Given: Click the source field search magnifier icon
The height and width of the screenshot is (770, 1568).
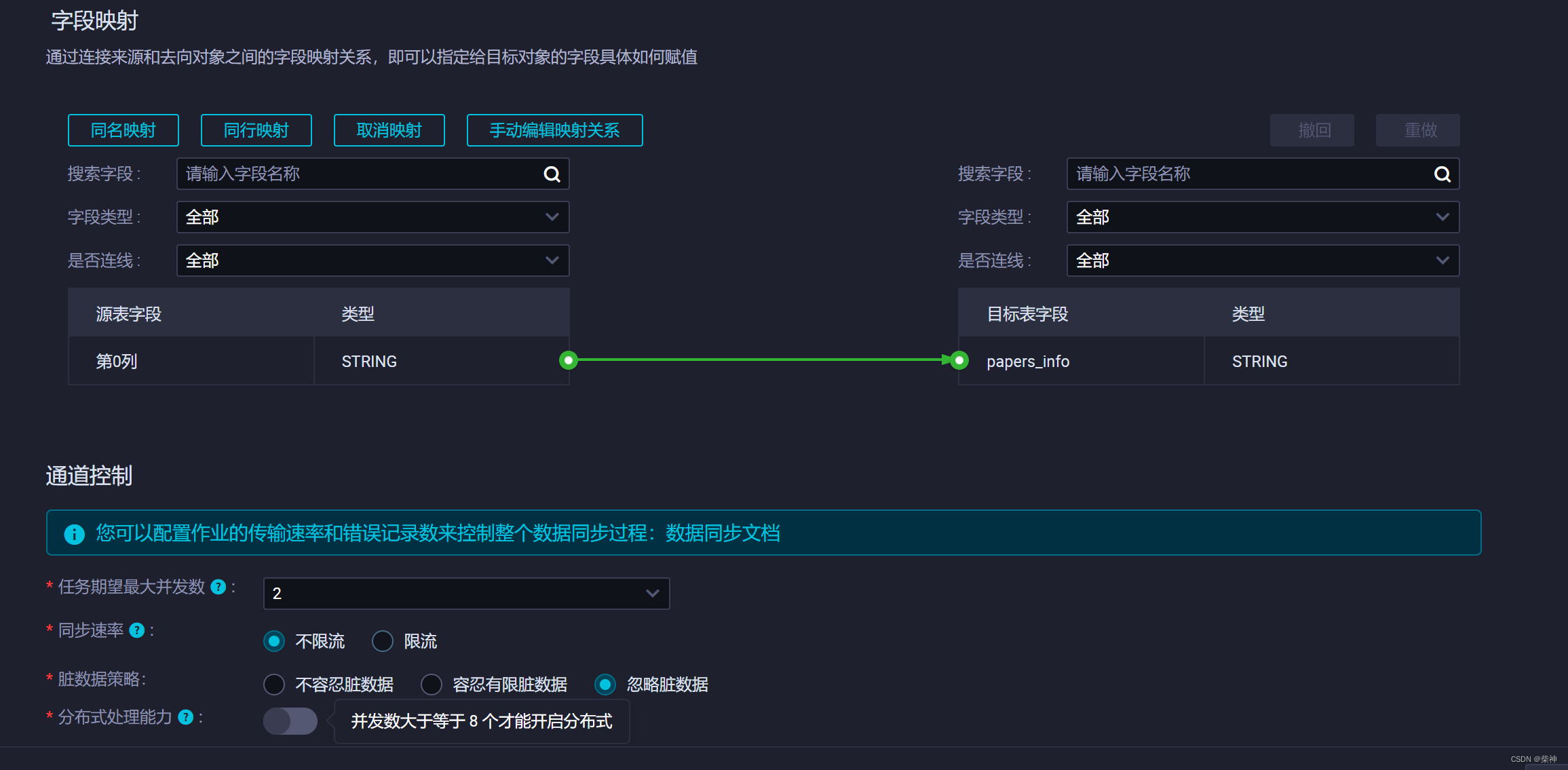Looking at the screenshot, I should [x=552, y=174].
